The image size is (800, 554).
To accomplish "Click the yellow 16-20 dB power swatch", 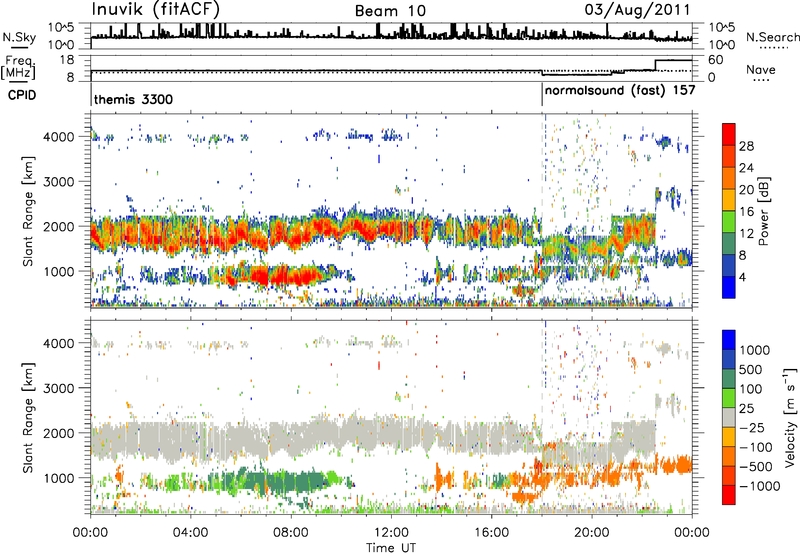I will tap(729, 200).
